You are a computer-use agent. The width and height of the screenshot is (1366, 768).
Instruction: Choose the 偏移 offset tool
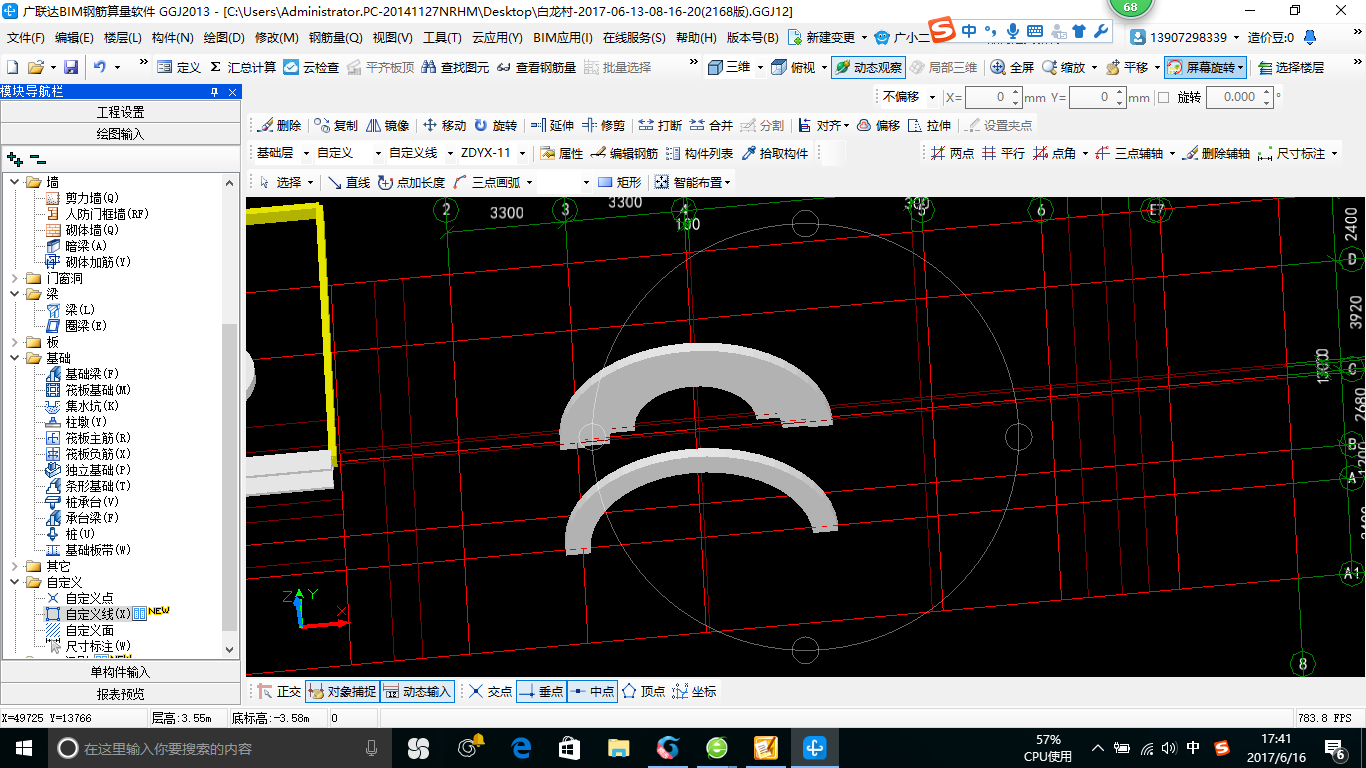(x=879, y=125)
